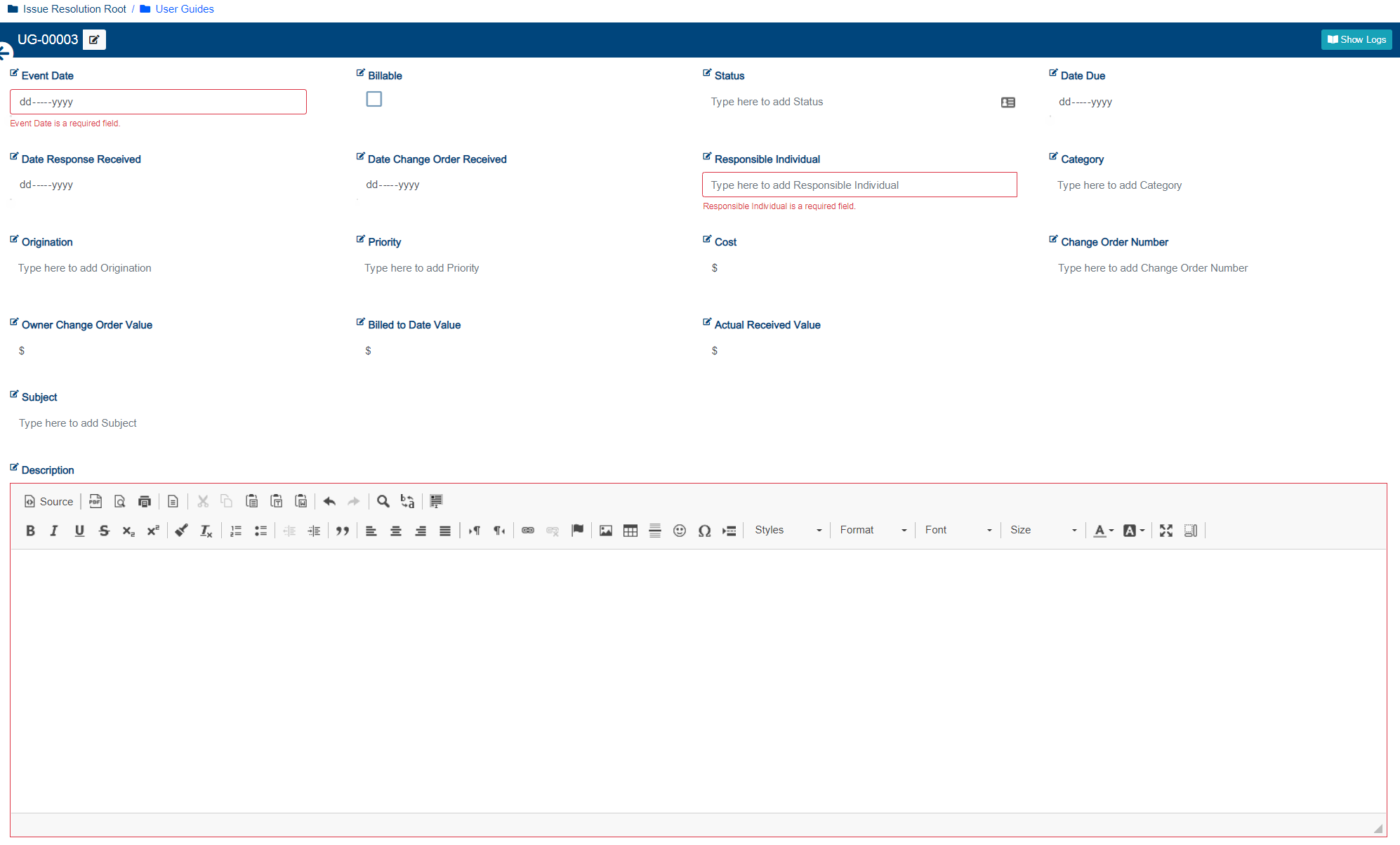
Task: Insert a numbered list
Action: click(x=236, y=531)
